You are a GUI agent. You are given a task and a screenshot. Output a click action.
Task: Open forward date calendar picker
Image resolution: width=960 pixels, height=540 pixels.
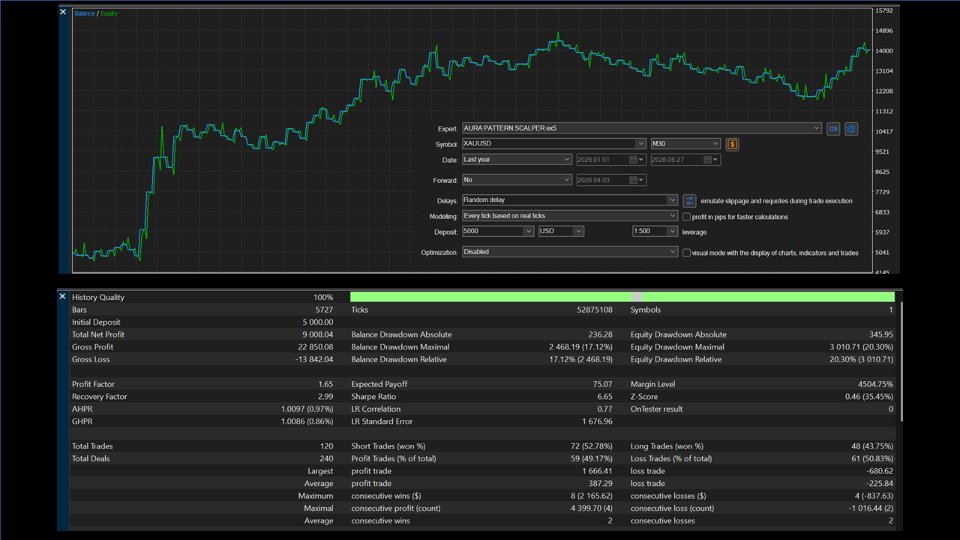(x=637, y=180)
